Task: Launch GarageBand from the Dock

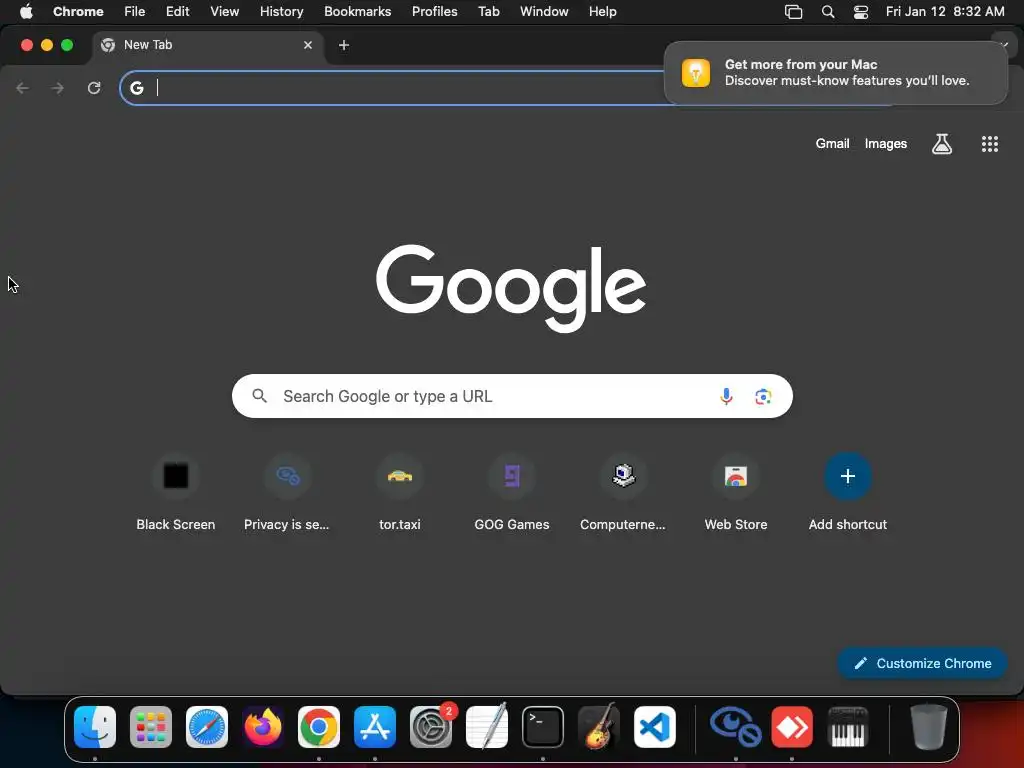Action: (x=599, y=727)
